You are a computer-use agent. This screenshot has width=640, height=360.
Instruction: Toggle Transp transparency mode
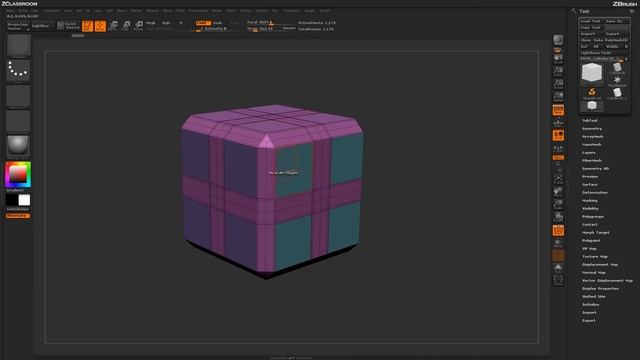(558, 243)
